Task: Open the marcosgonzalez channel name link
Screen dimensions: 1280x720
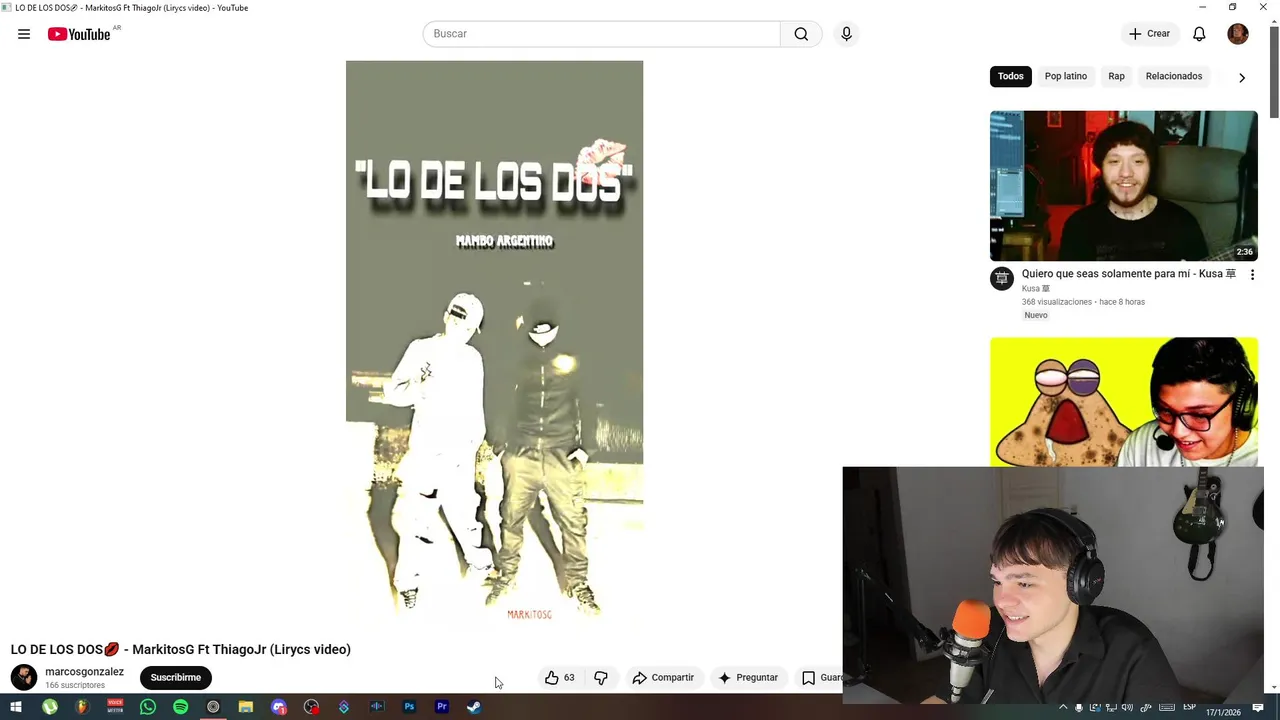Action: (84, 672)
